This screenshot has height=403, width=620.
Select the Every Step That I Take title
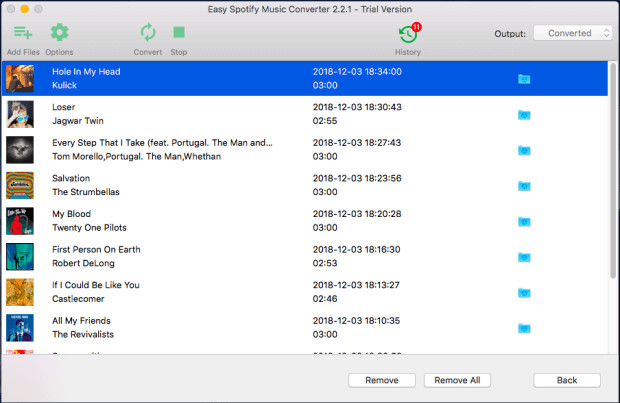(162, 143)
